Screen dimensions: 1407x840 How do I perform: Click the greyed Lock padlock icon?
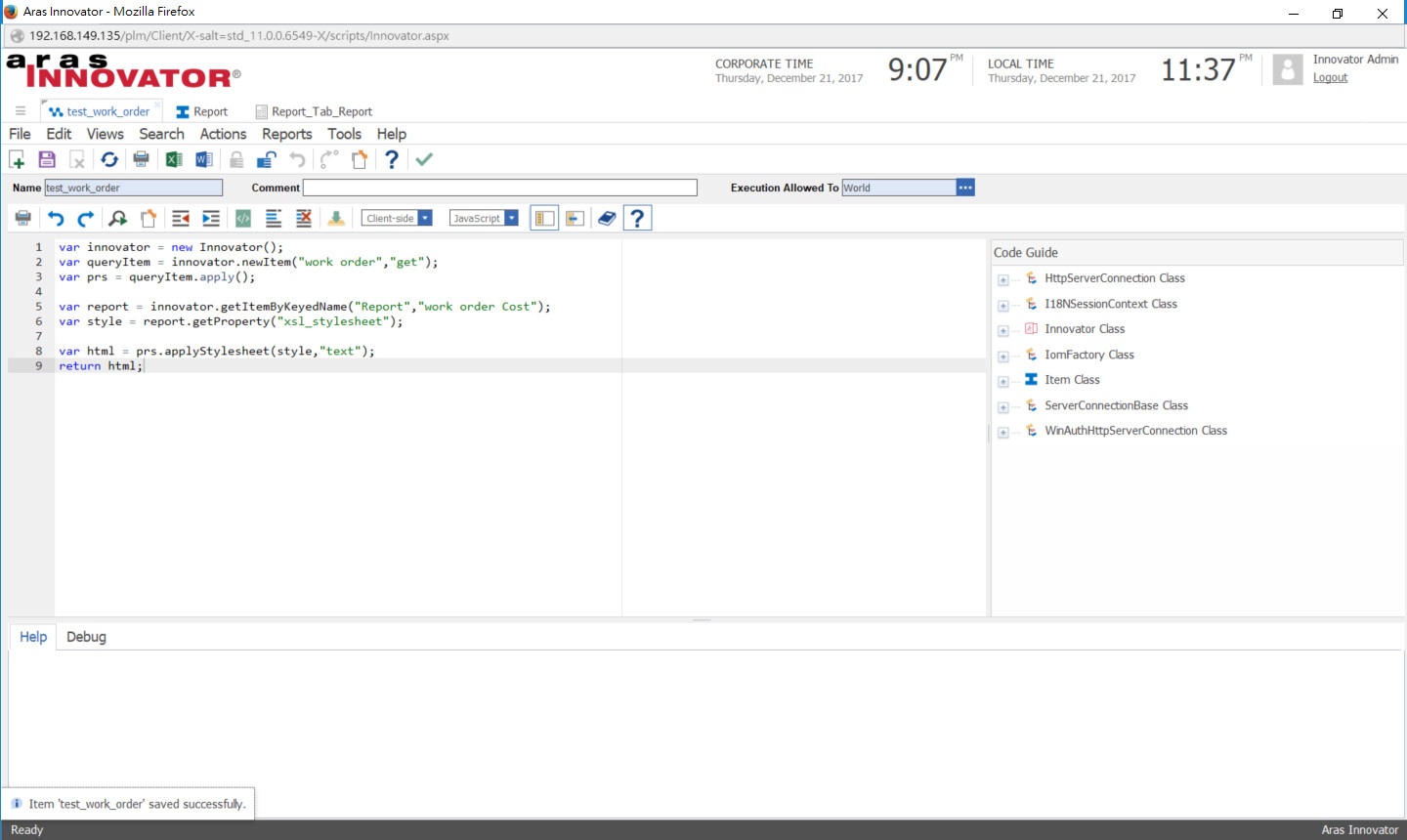pos(236,159)
